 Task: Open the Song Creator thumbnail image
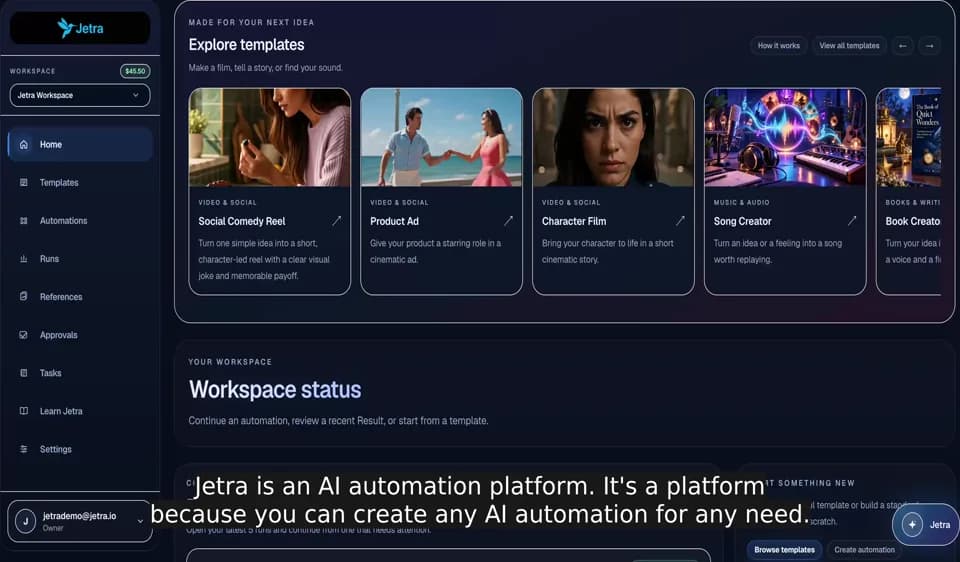(786, 137)
